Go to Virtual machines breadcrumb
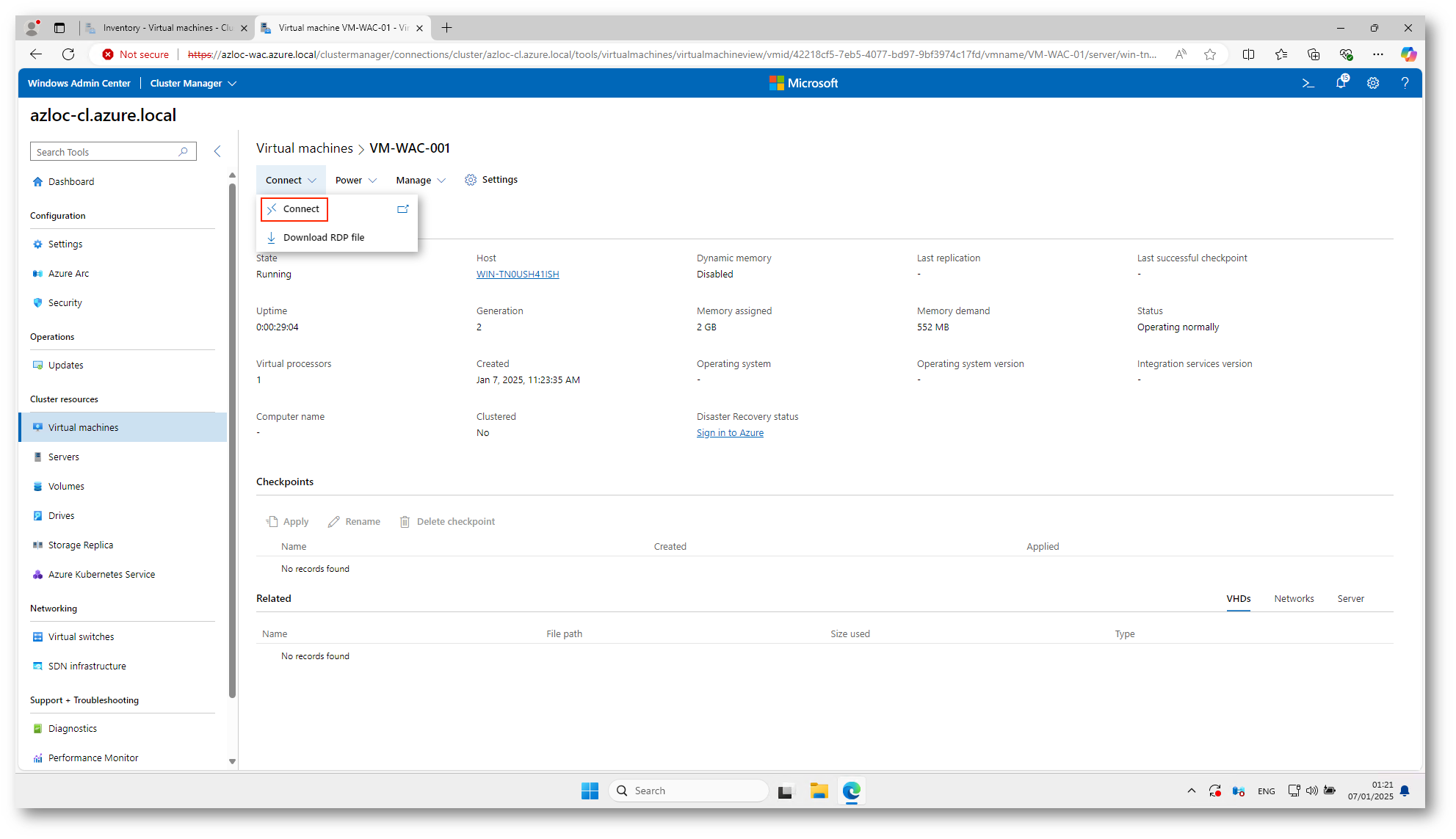The width and height of the screenshot is (1456, 839). tap(305, 148)
